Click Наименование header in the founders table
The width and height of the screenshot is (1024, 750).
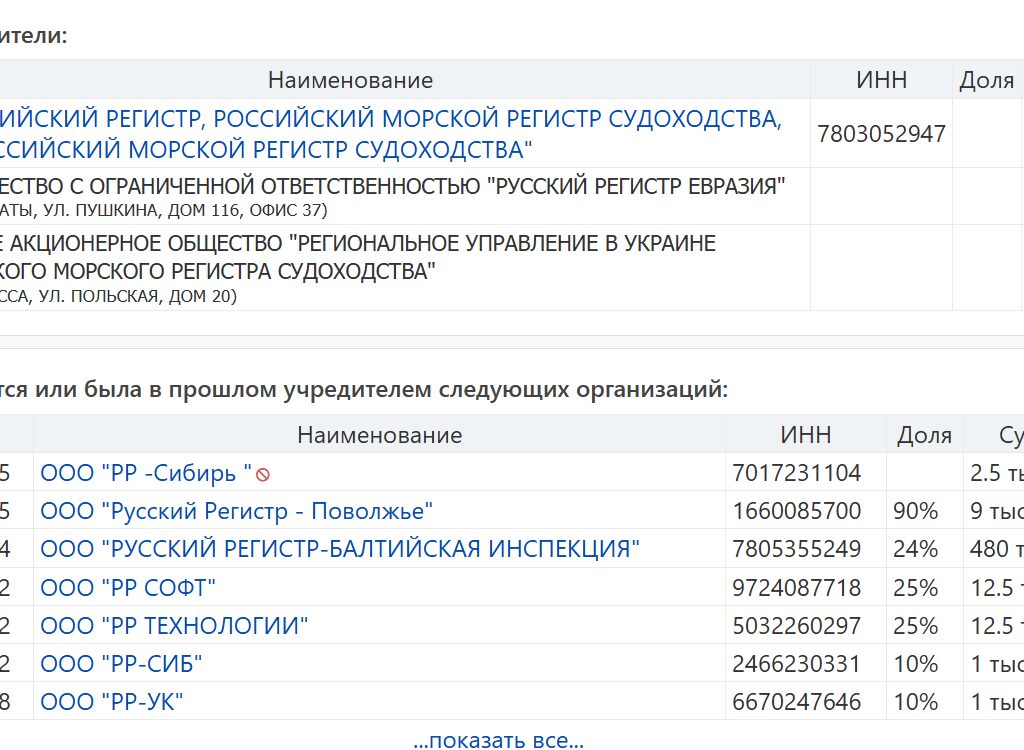350,80
